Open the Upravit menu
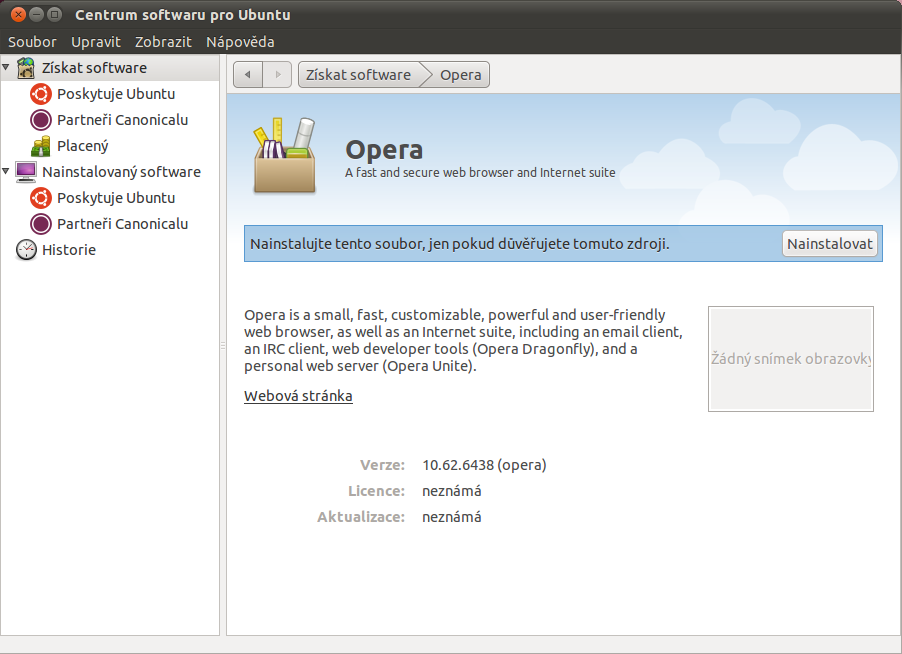This screenshot has height=654, width=902. (x=95, y=42)
